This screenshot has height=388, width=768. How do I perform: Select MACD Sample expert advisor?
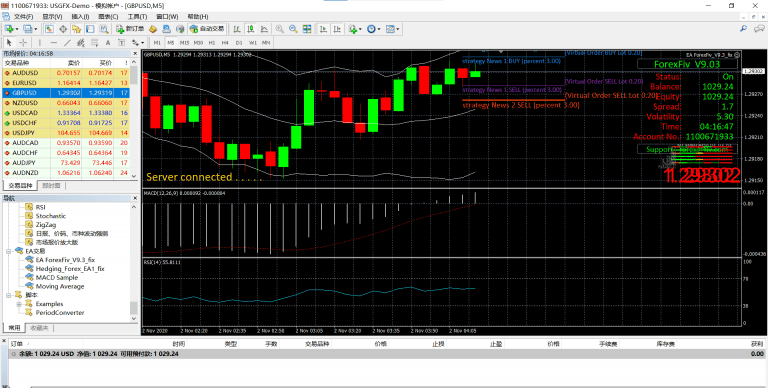pos(57,277)
